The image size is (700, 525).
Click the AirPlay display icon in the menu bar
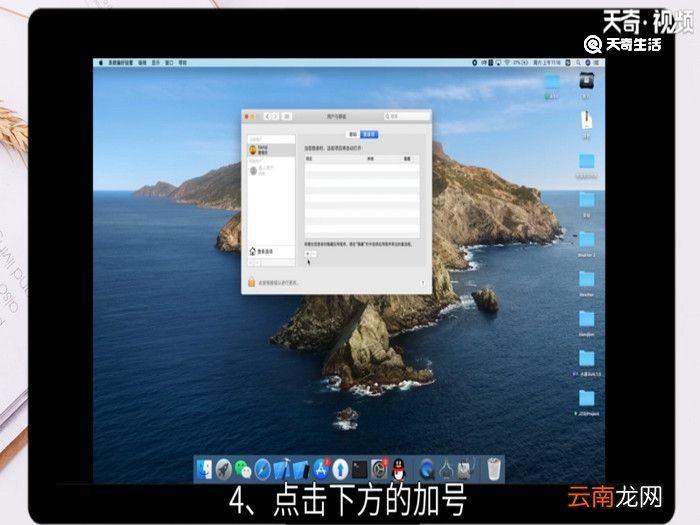point(498,63)
